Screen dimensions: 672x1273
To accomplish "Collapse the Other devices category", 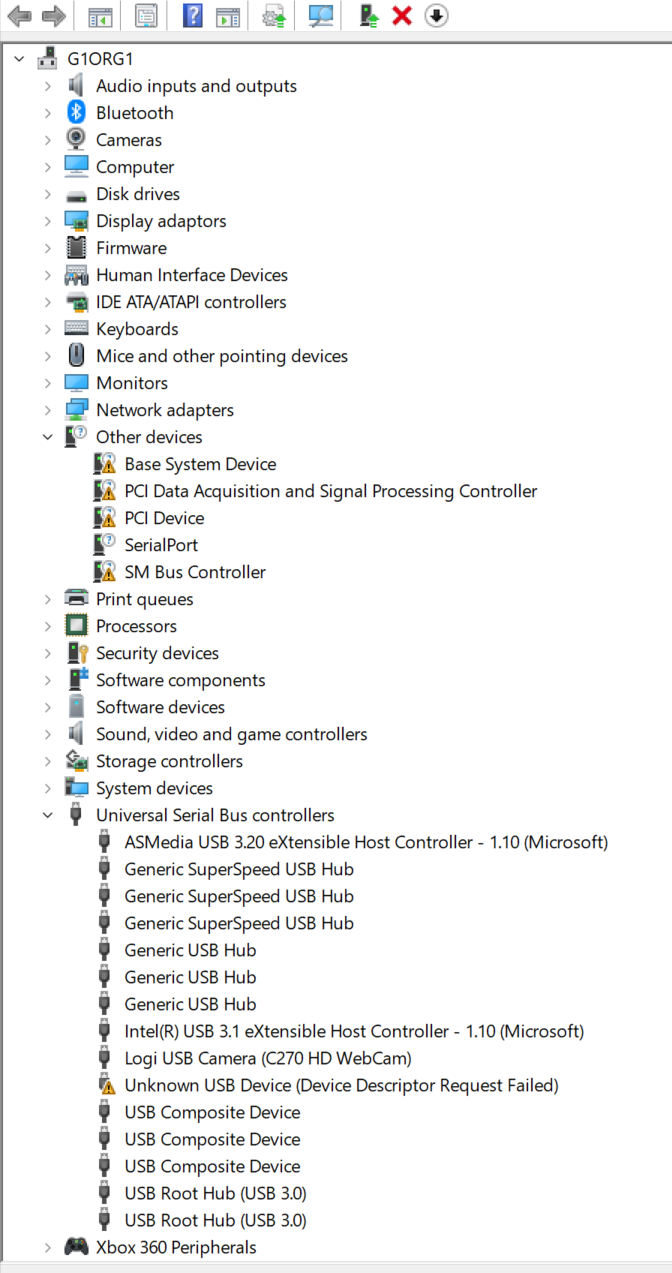I will [x=47, y=437].
